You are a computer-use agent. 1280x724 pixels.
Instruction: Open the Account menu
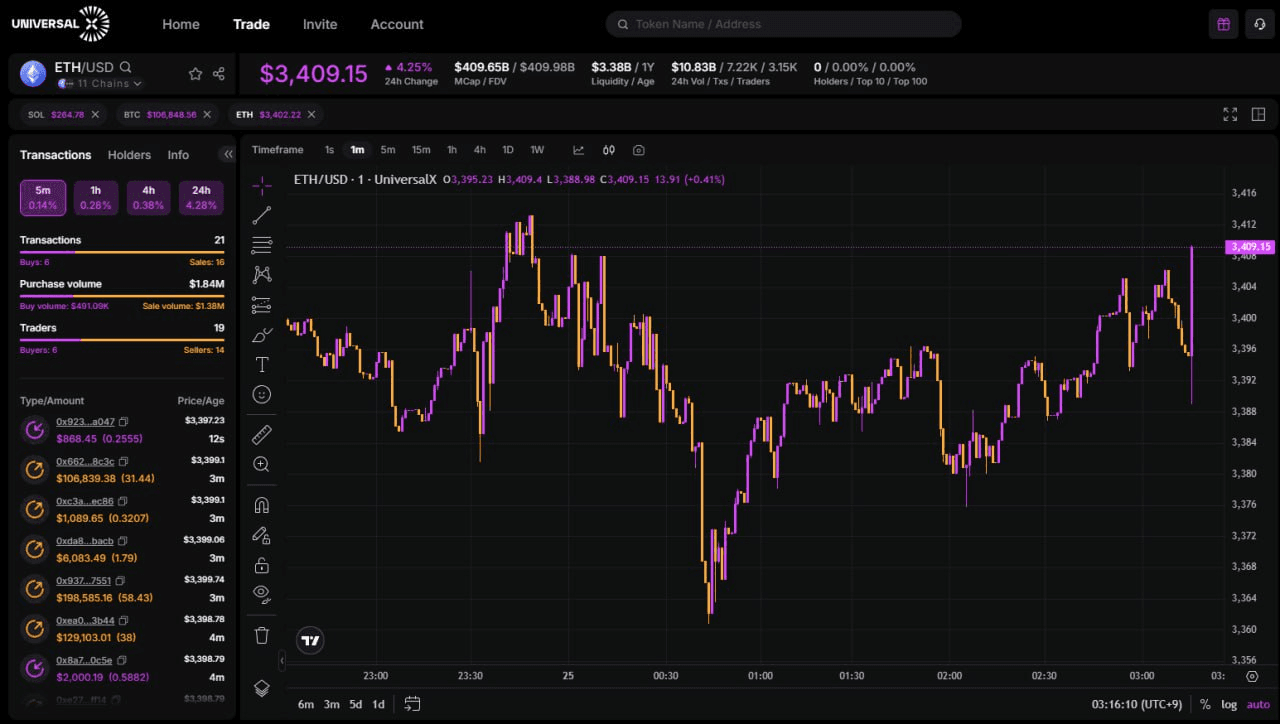point(397,24)
